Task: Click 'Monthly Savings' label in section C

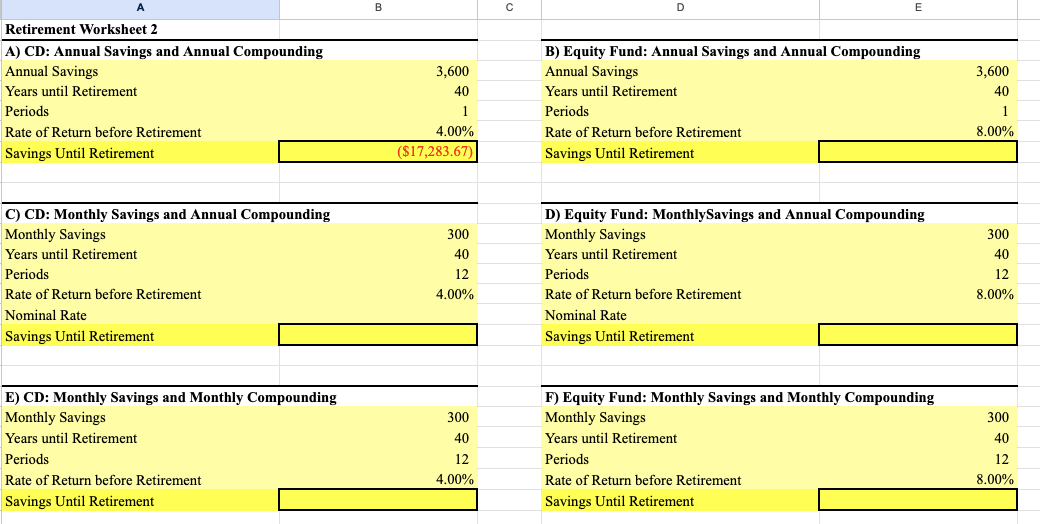Action: (x=55, y=234)
